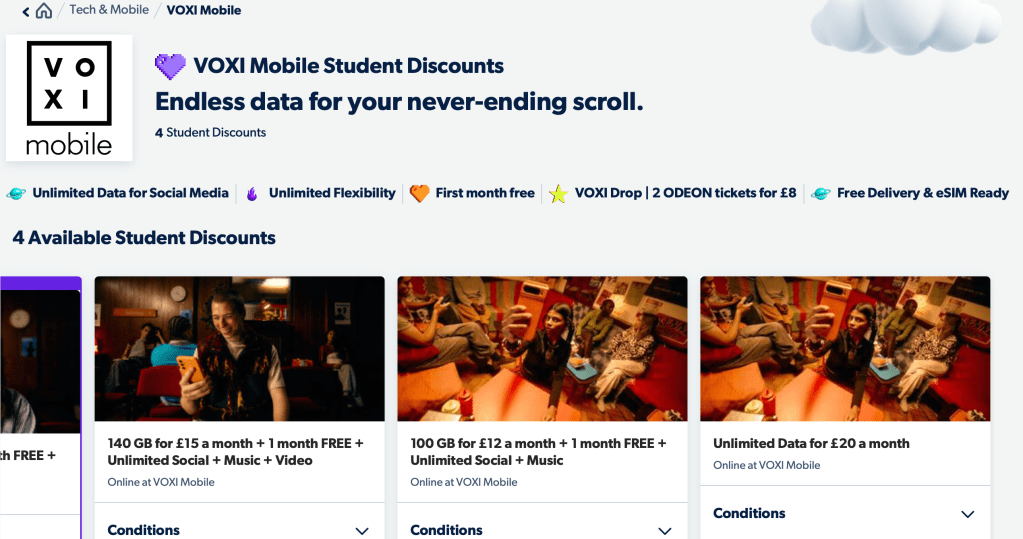The image size is (1023, 539).
Task: Click the Unlimited Data deal thumbnail image
Action: 845,348
